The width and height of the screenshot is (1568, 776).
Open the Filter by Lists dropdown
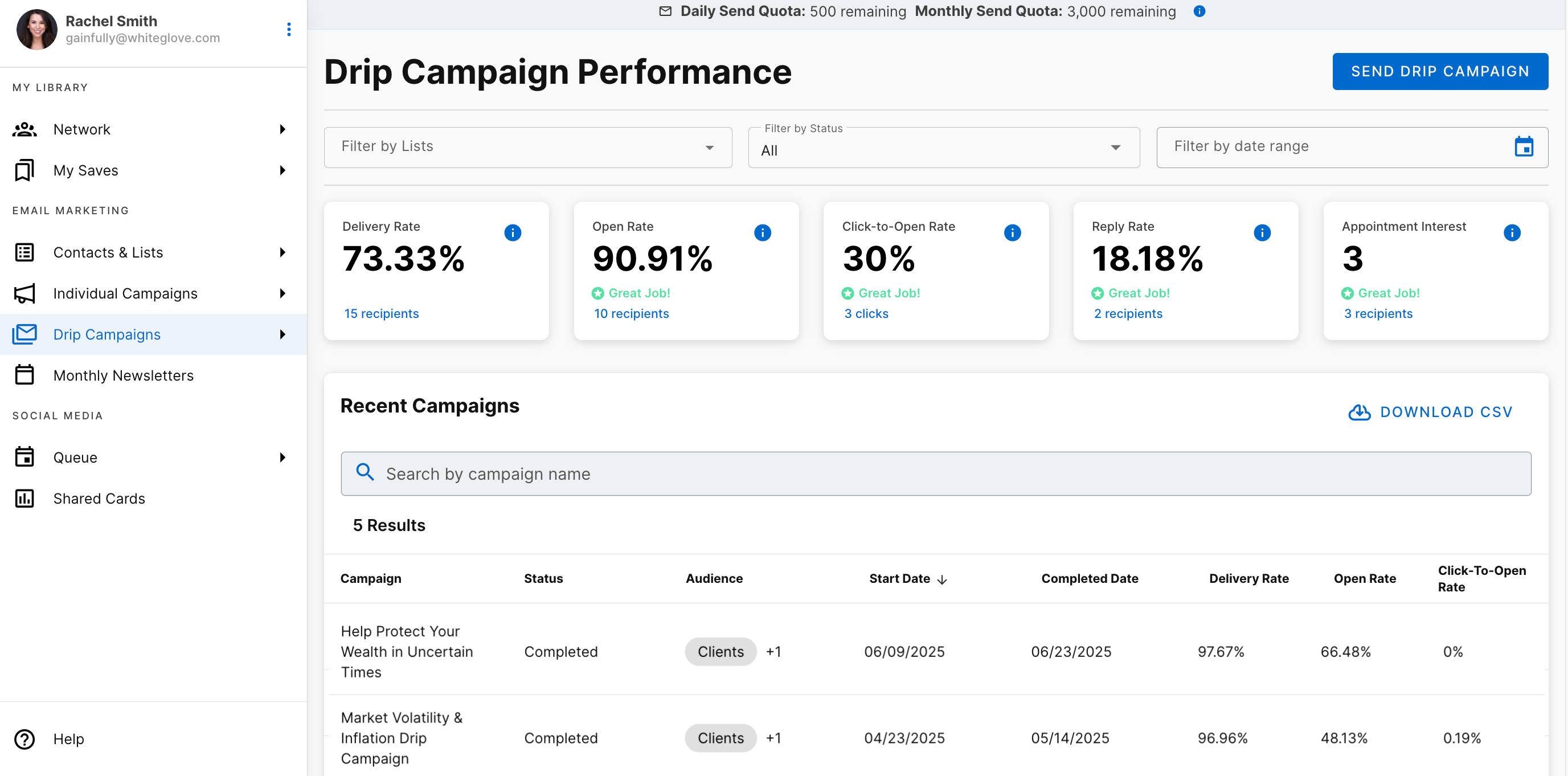point(527,148)
